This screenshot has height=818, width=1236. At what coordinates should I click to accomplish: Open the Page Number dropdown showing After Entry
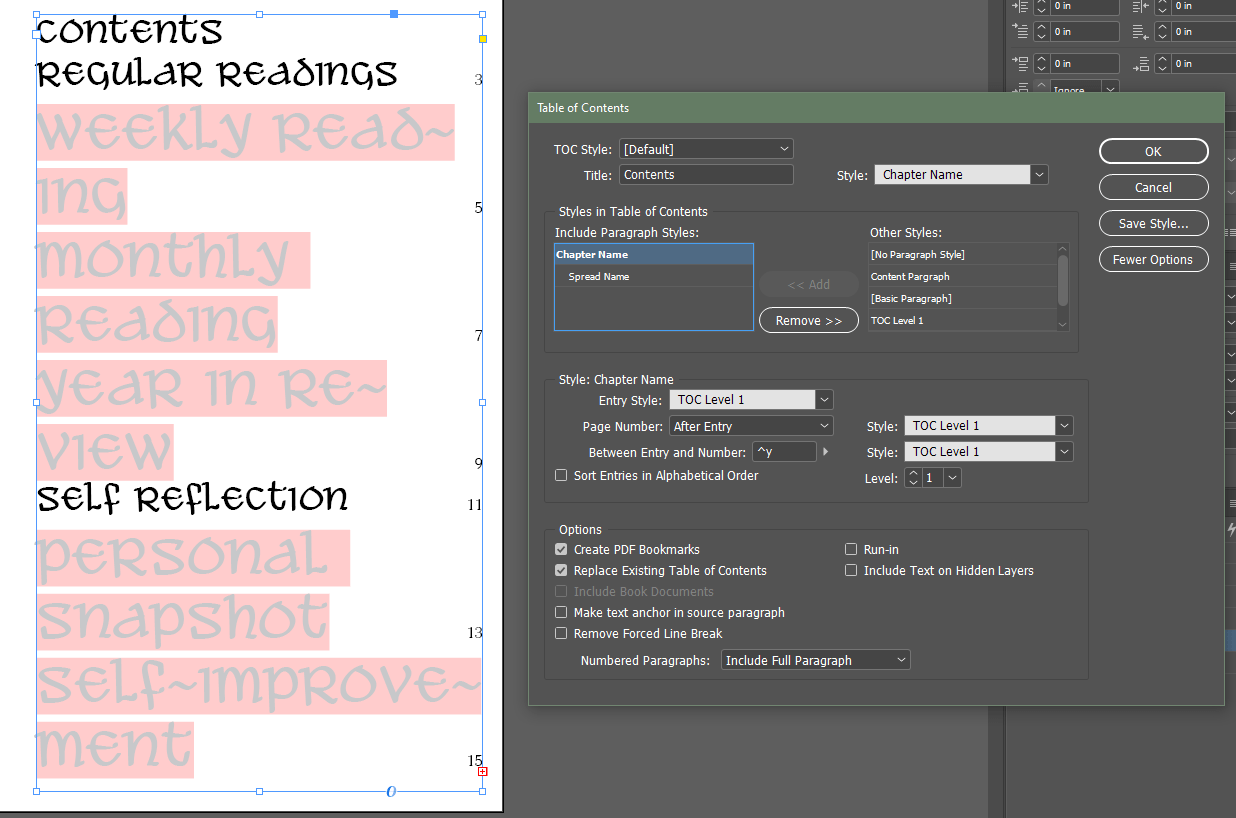point(750,425)
